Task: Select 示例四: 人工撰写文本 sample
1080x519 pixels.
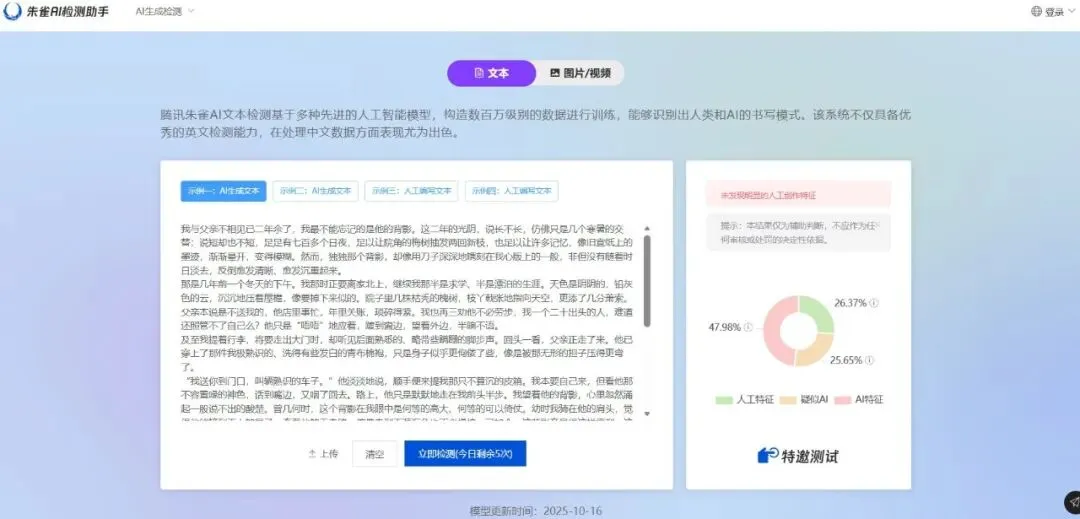Action: 512,191
